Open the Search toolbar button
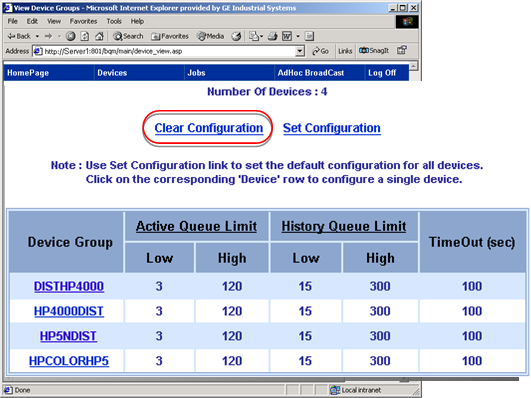531x398 pixels. pos(128,36)
